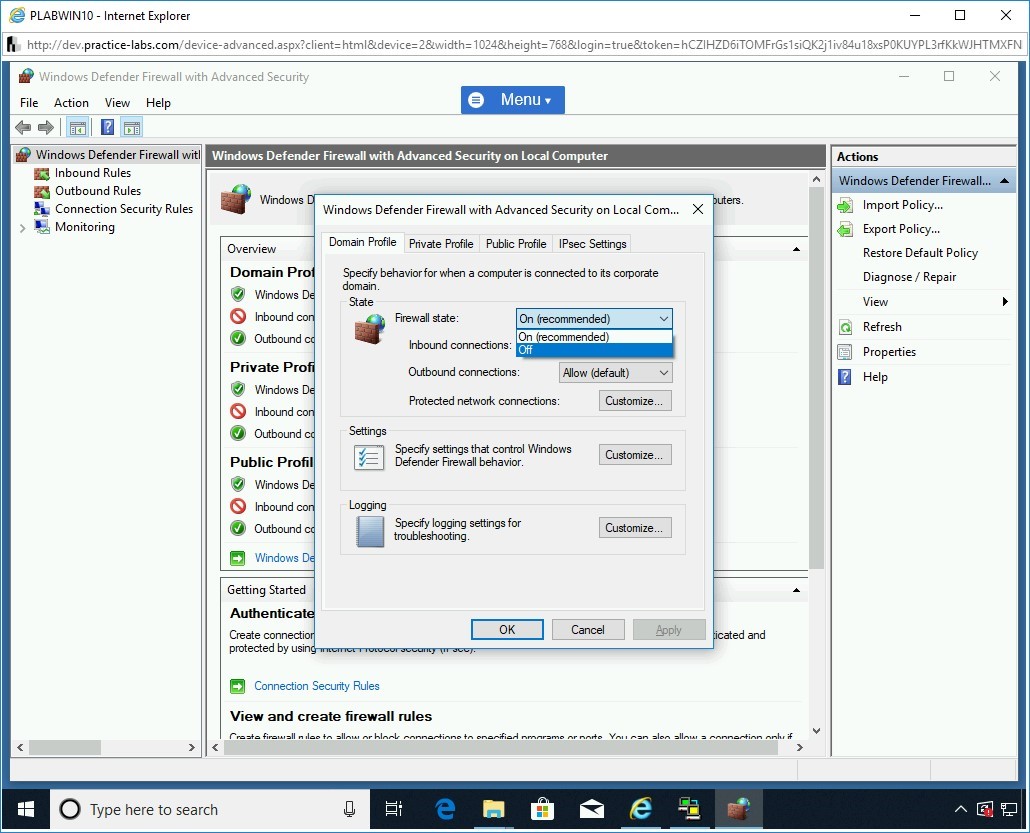Click Customize for Logging settings

[x=635, y=528]
